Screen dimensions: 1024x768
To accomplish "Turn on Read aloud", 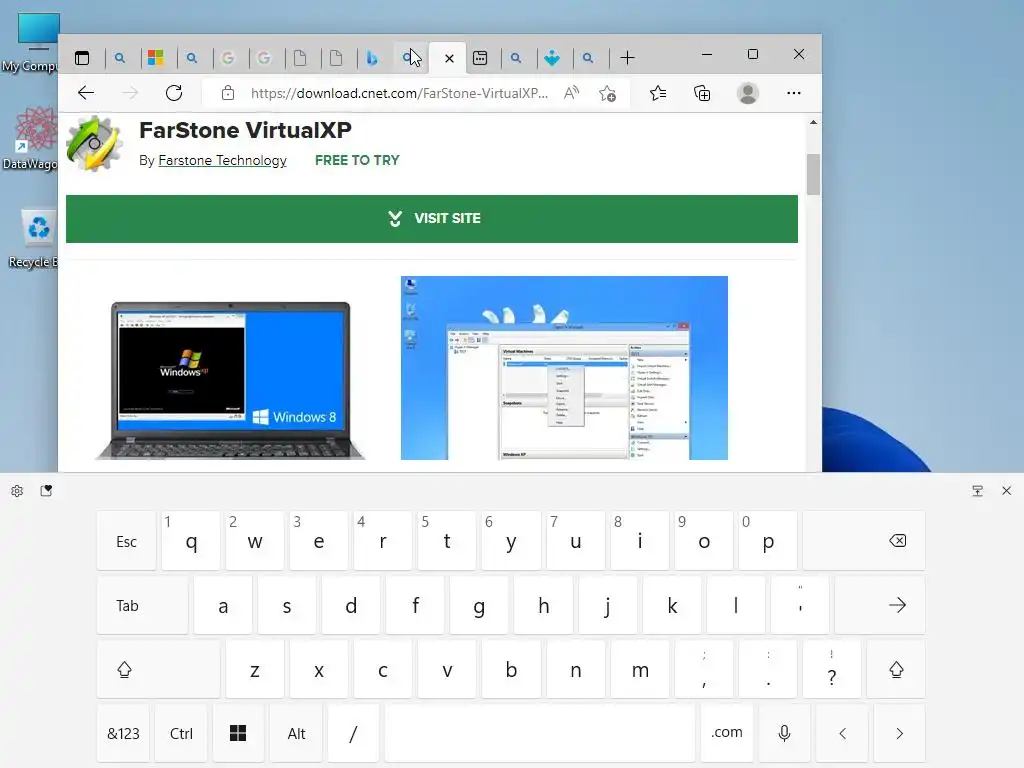I will coord(571,93).
